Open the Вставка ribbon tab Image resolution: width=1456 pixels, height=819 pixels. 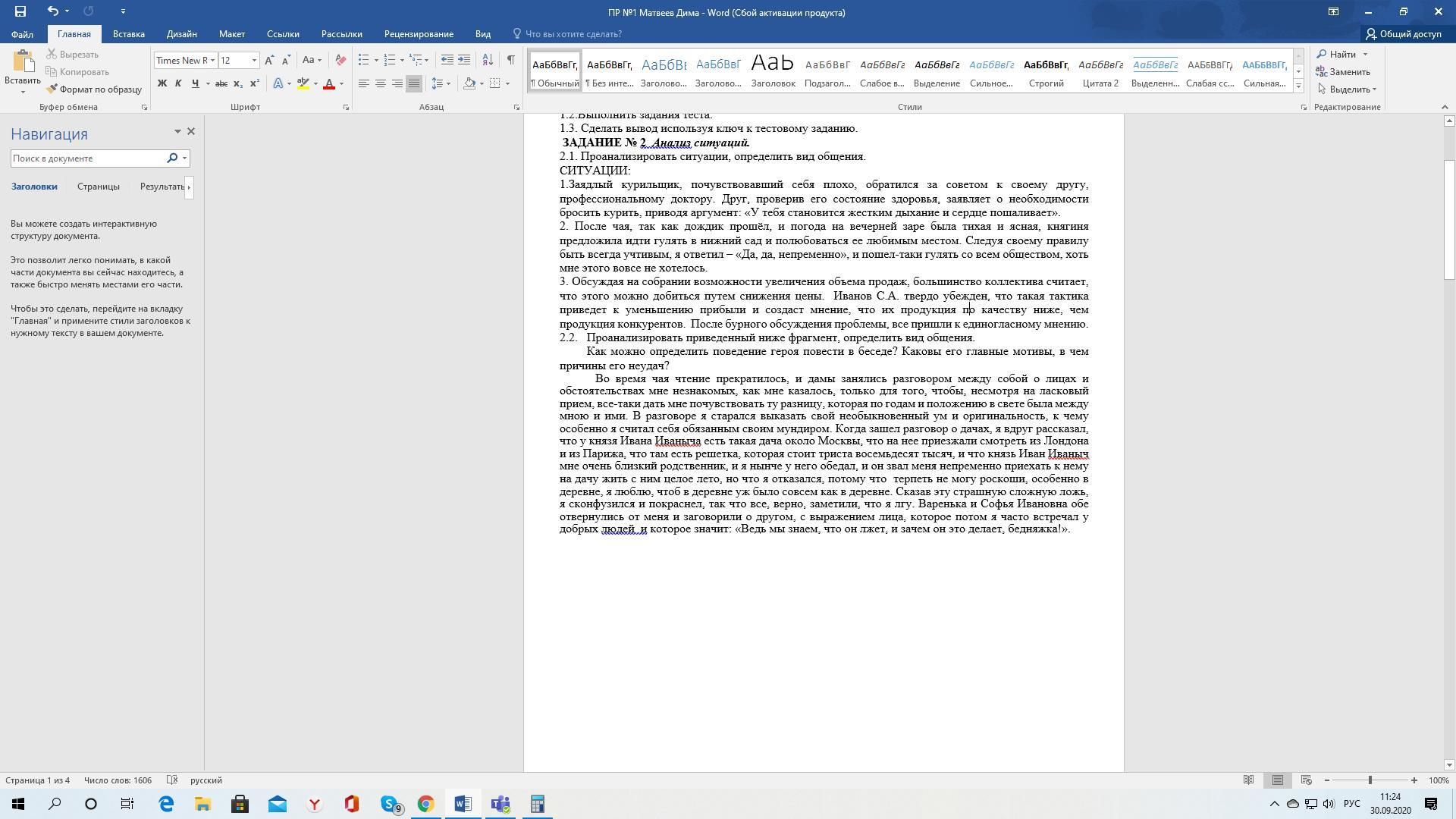pos(128,34)
